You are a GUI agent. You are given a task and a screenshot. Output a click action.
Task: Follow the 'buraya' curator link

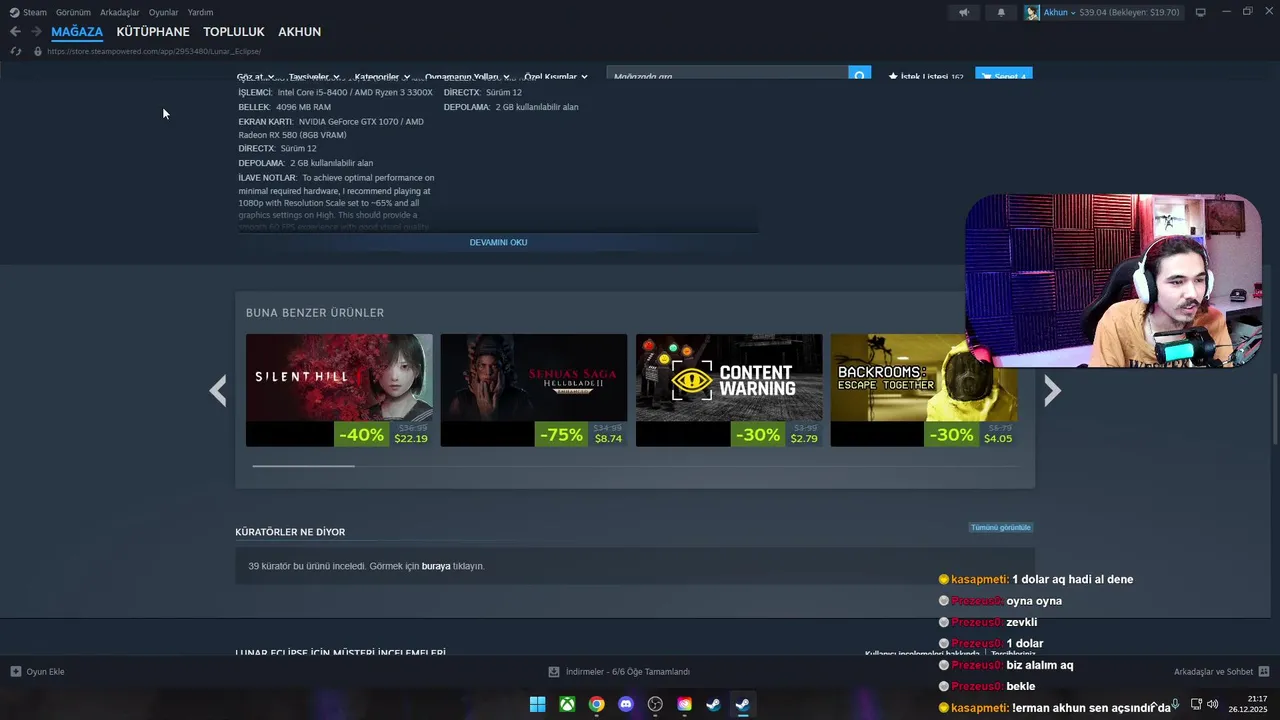436,566
